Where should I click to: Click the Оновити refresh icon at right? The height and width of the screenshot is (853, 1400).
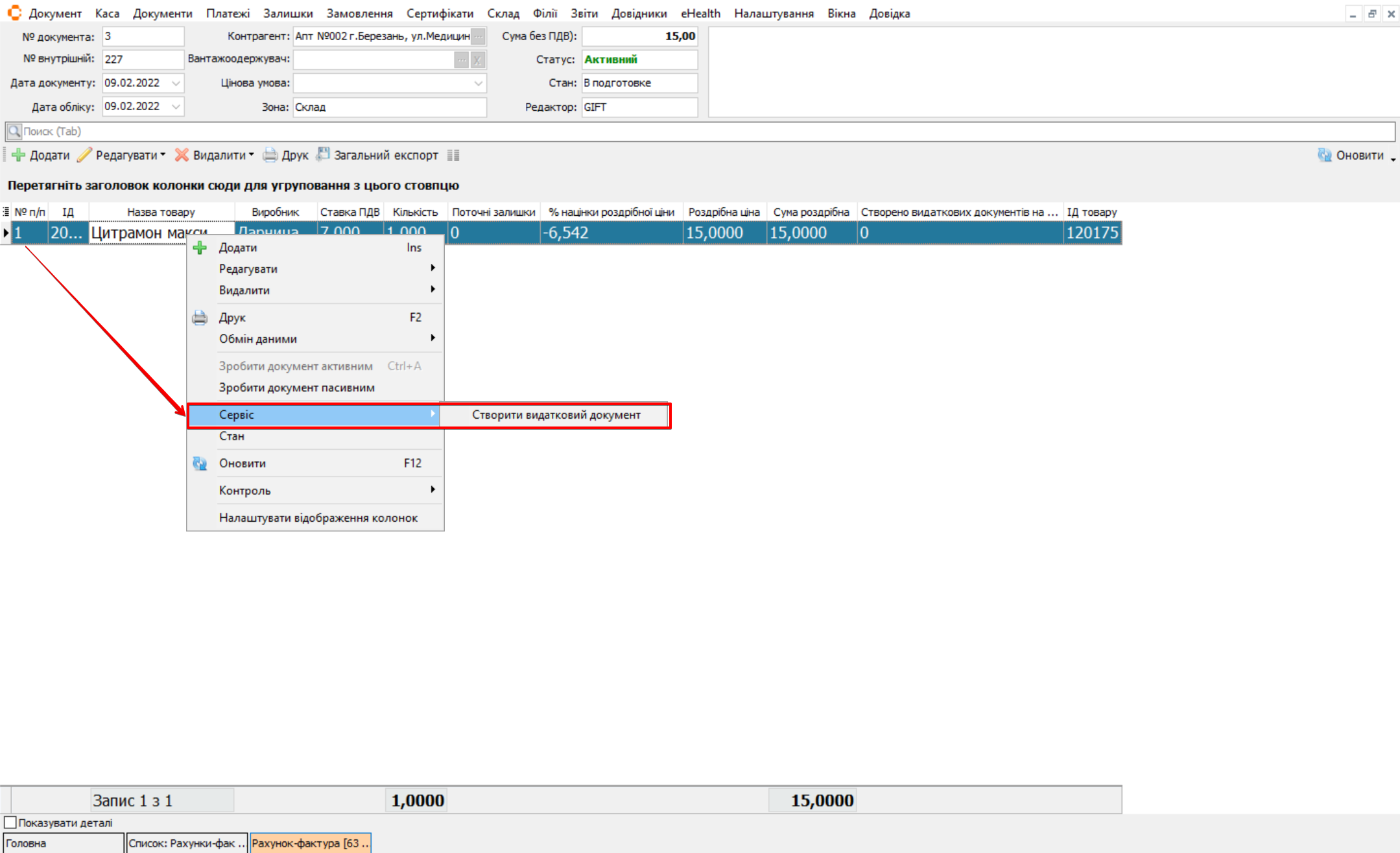[x=1324, y=156]
